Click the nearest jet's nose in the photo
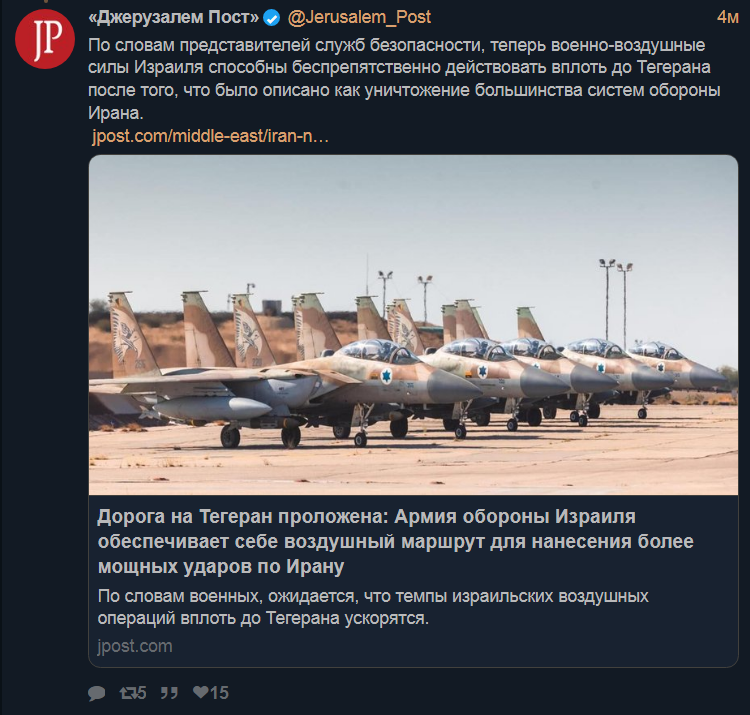Viewport: 750px width, 715px height. [x=453, y=385]
